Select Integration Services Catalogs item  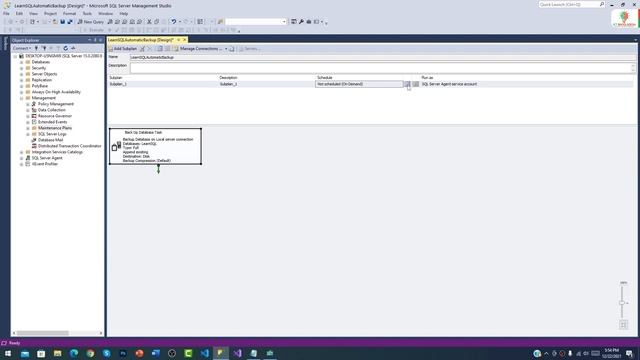coord(57,152)
